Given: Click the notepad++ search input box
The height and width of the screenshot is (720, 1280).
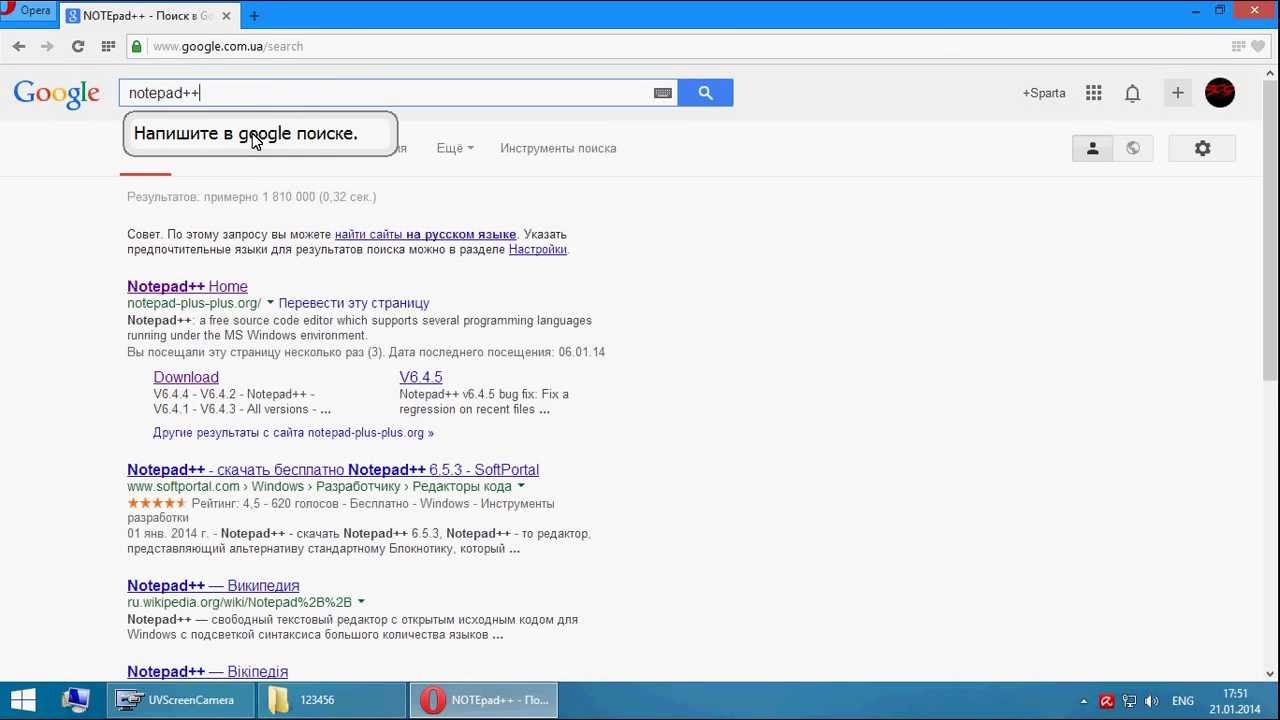Looking at the screenshot, I should pyautogui.click(x=385, y=93).
